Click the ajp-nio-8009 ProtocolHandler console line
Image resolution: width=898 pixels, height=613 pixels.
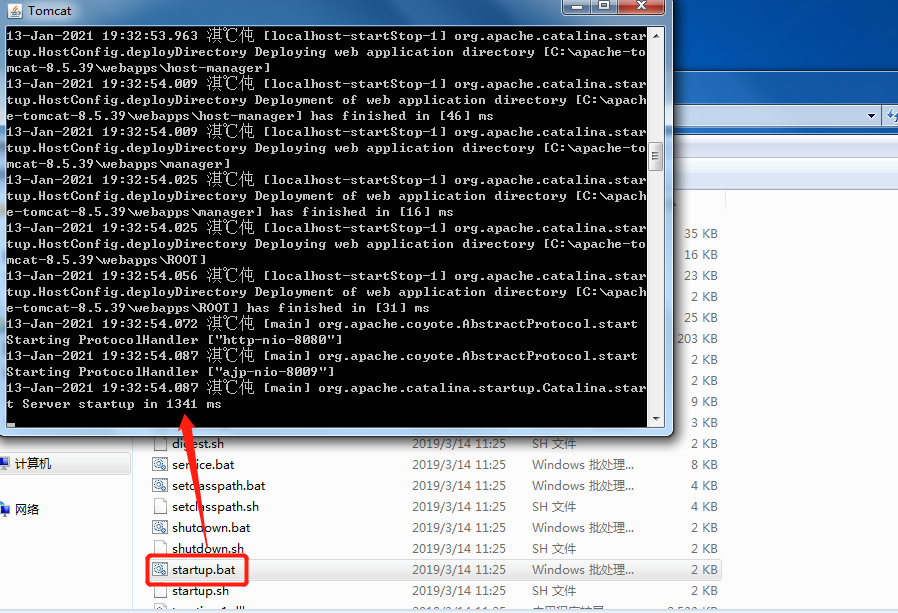[170, 372]
